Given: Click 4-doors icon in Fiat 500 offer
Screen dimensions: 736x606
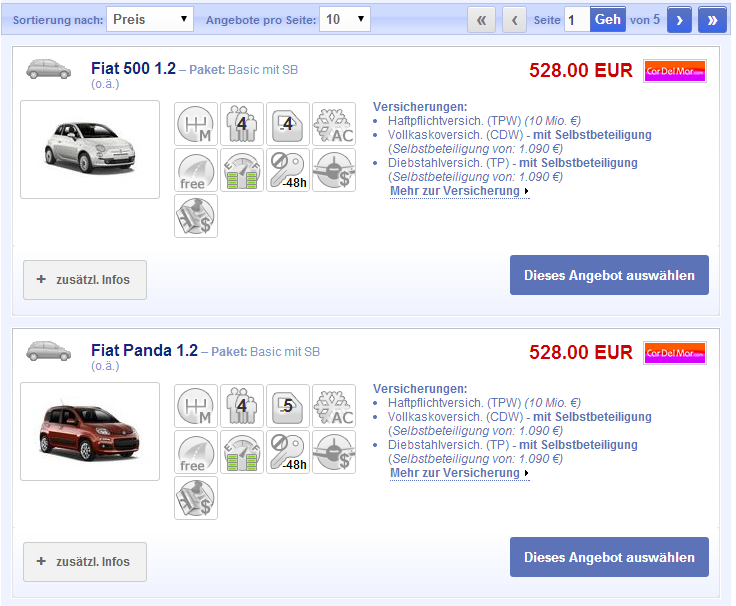Looking at the screenshot, I should click(x=288, y=124).
